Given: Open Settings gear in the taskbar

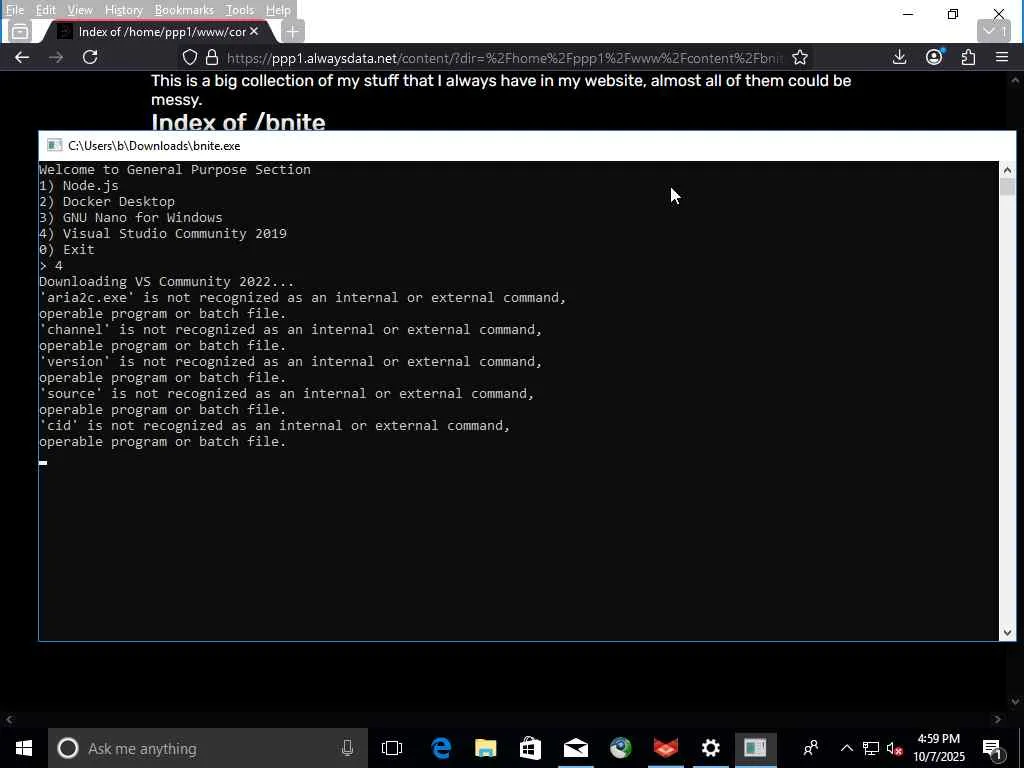Looking at the screenshot, I should click(711, 748).
